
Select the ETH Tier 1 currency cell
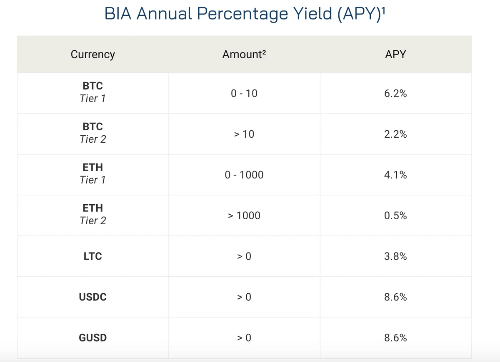point(93,173)
